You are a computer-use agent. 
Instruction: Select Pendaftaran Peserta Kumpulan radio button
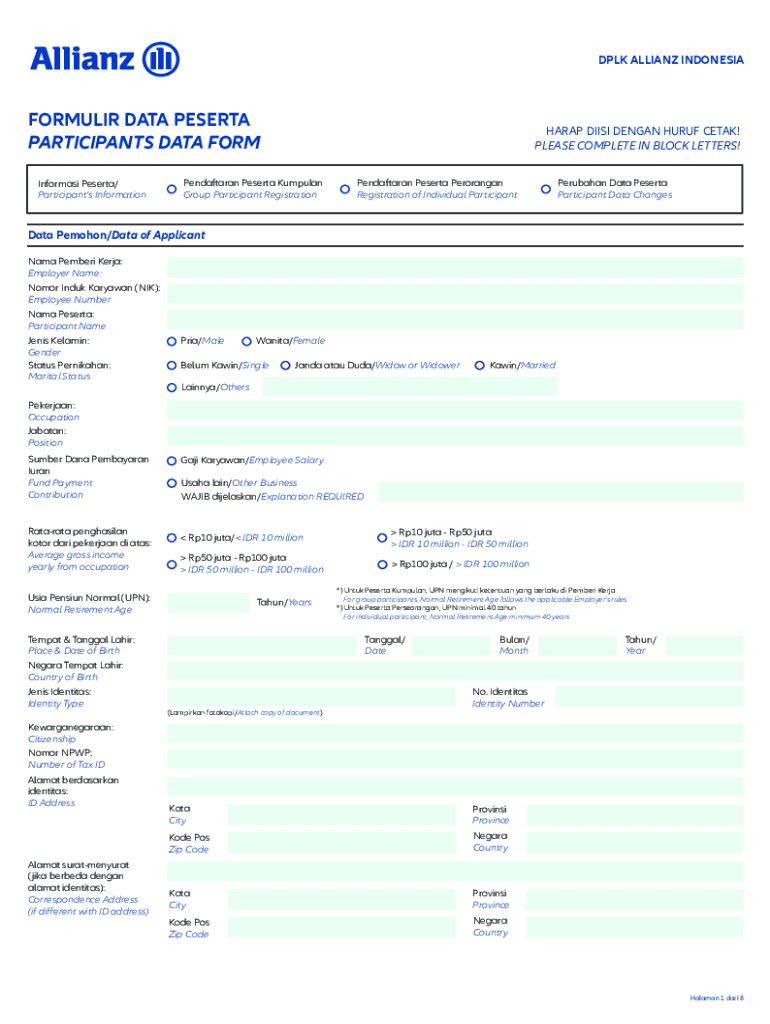(x=171, y=189)
